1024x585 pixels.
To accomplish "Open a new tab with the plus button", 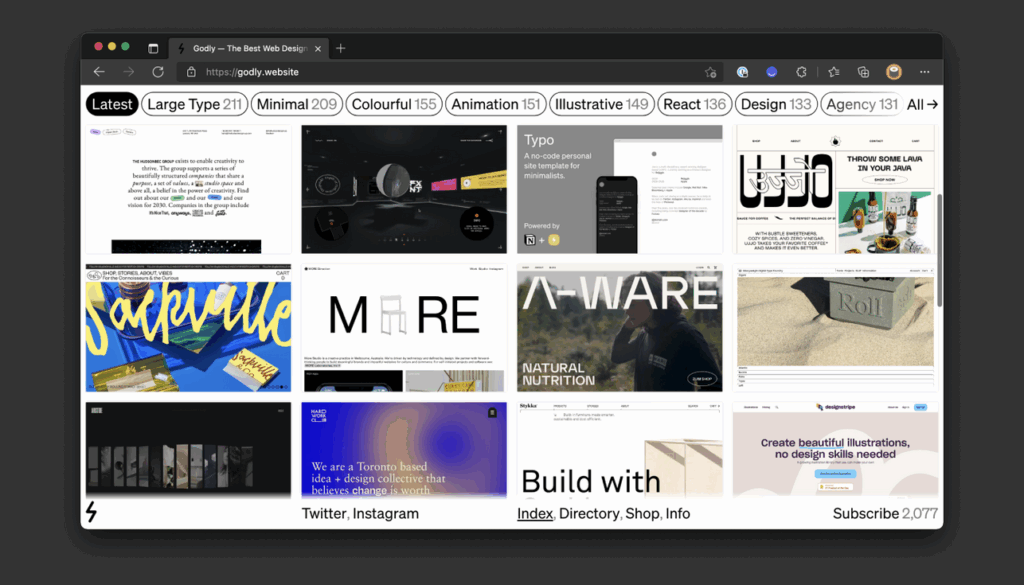I will pyautogui.click(x=340, y=48).
